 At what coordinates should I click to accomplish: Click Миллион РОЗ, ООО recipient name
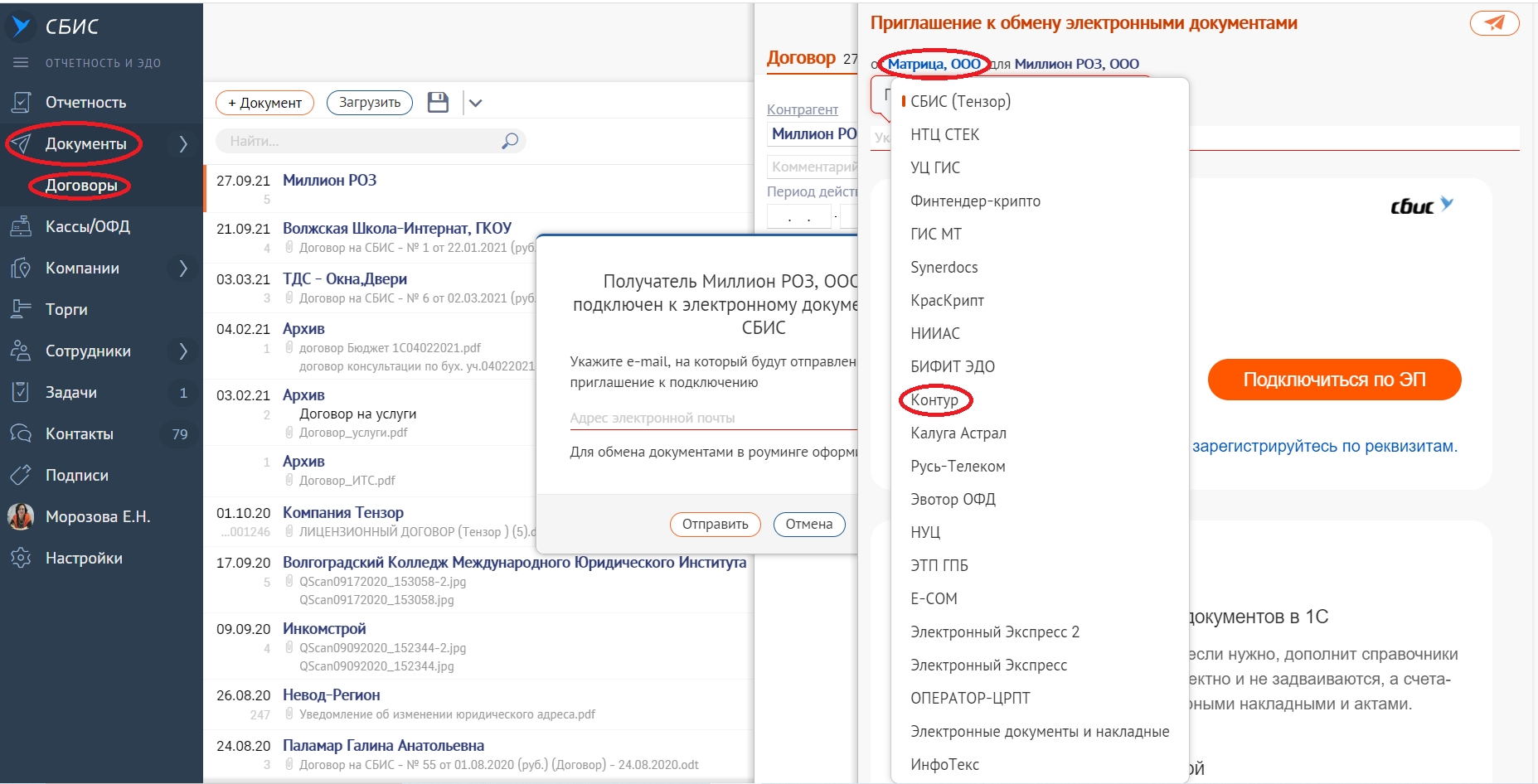pyautogui.click(x=1076, y=64)
